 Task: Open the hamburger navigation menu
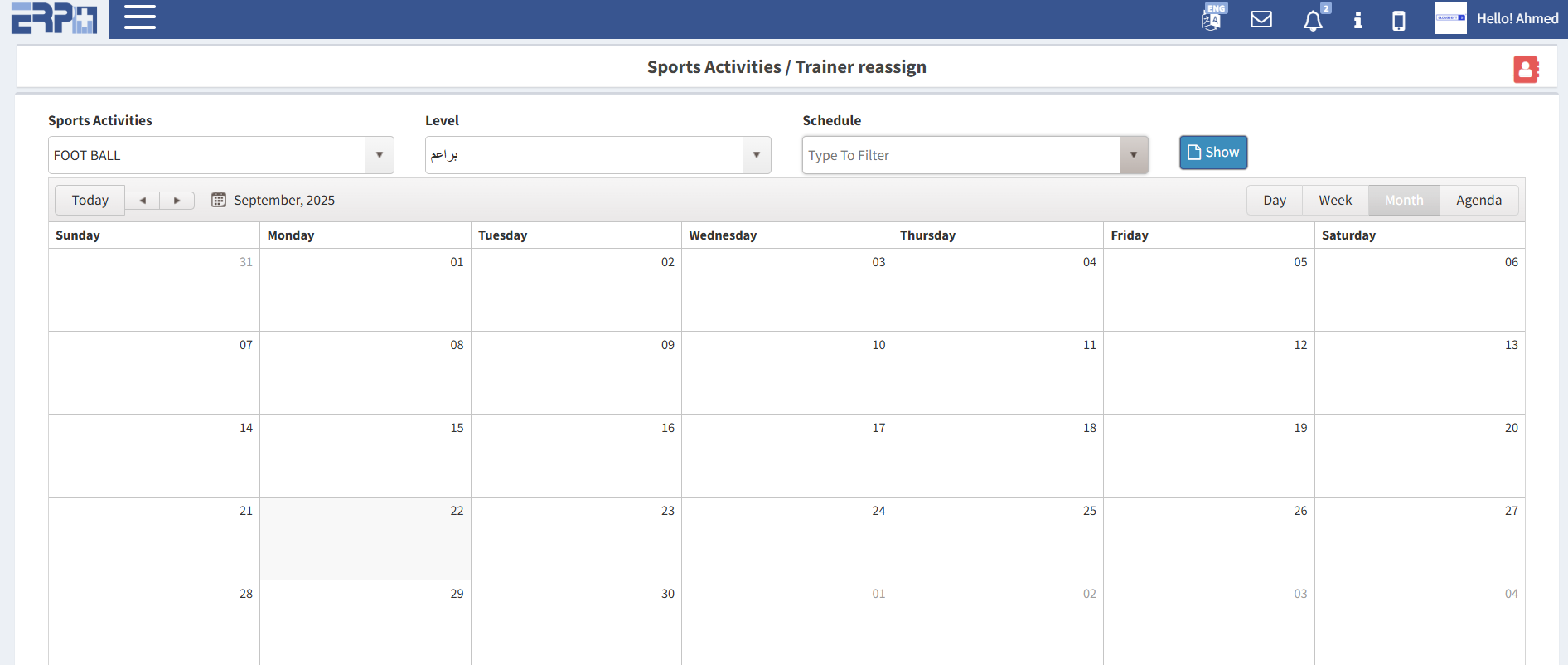coord(140,17)
